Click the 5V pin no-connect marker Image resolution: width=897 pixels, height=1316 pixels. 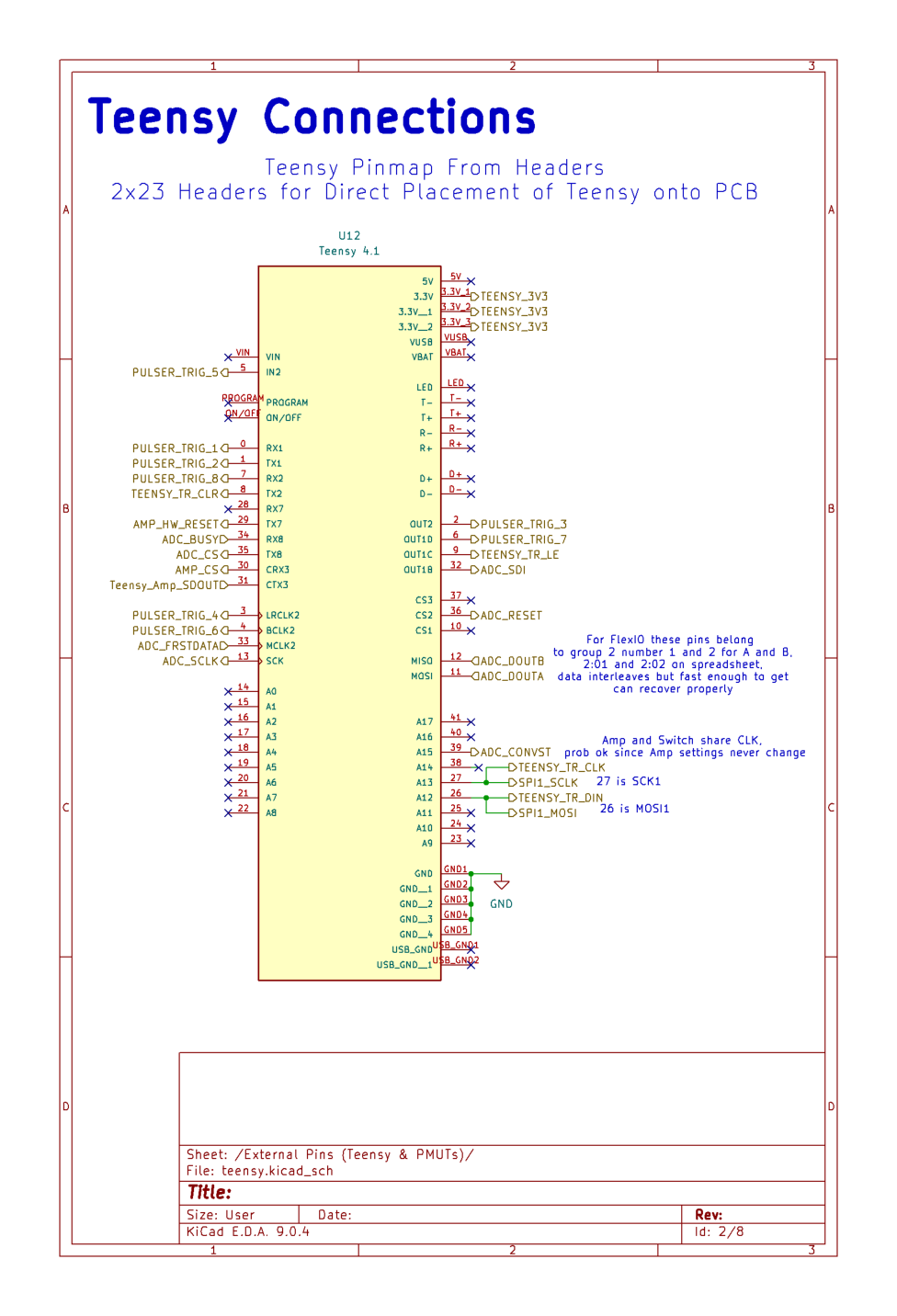point(471,281)
